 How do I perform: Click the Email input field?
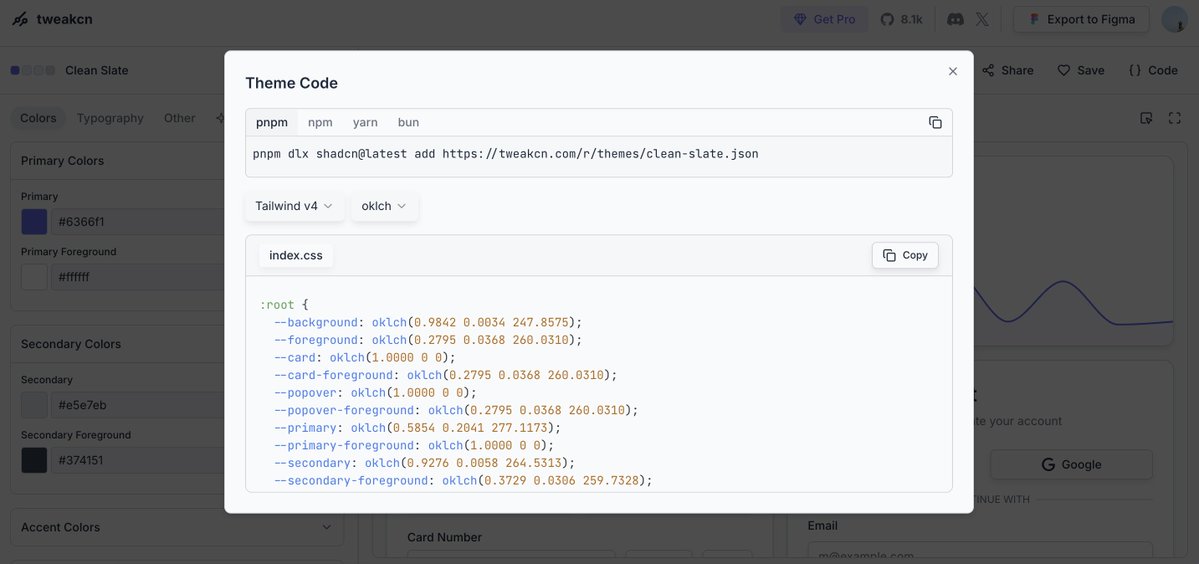(980, 553)
